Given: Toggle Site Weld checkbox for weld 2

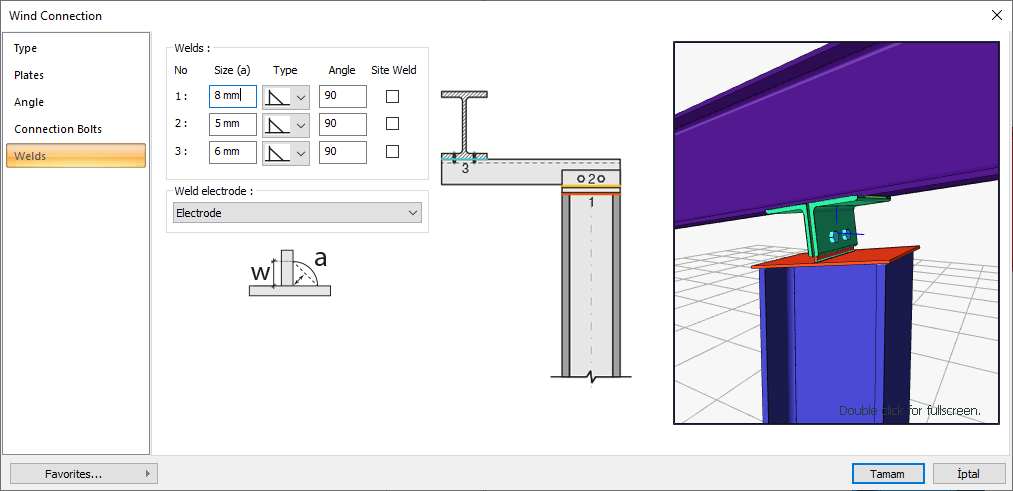Looking at the screenshot, I should pos(393,124).
